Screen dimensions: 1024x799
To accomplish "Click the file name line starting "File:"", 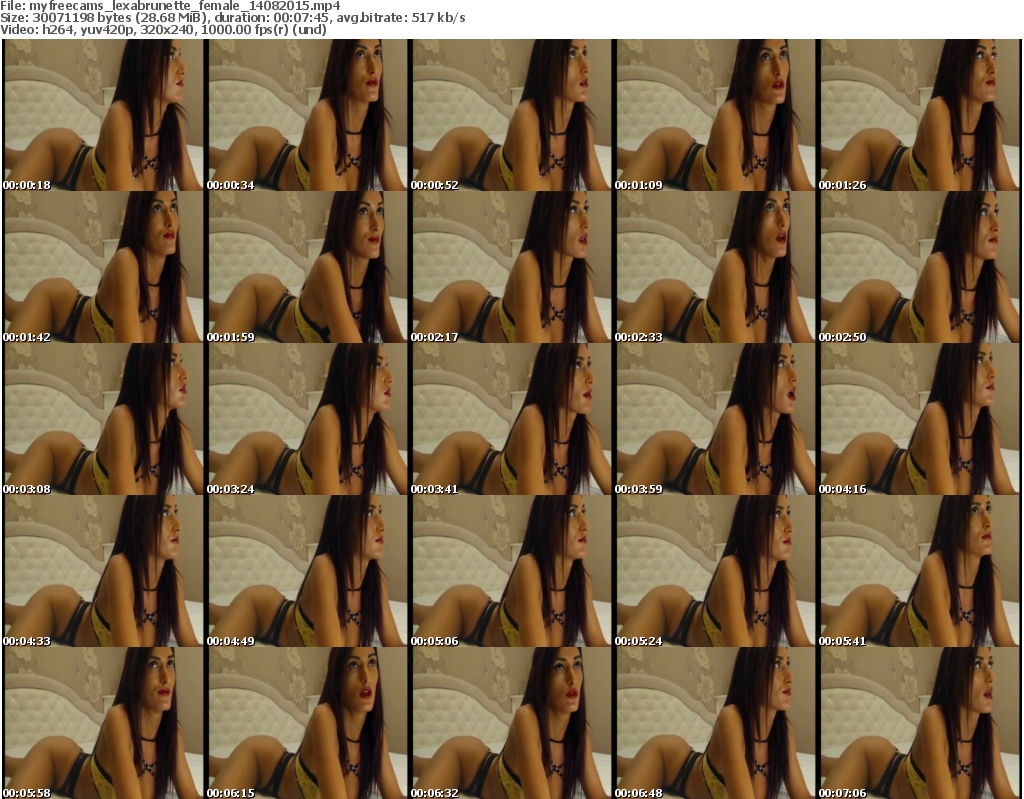I will coord(170,6).
